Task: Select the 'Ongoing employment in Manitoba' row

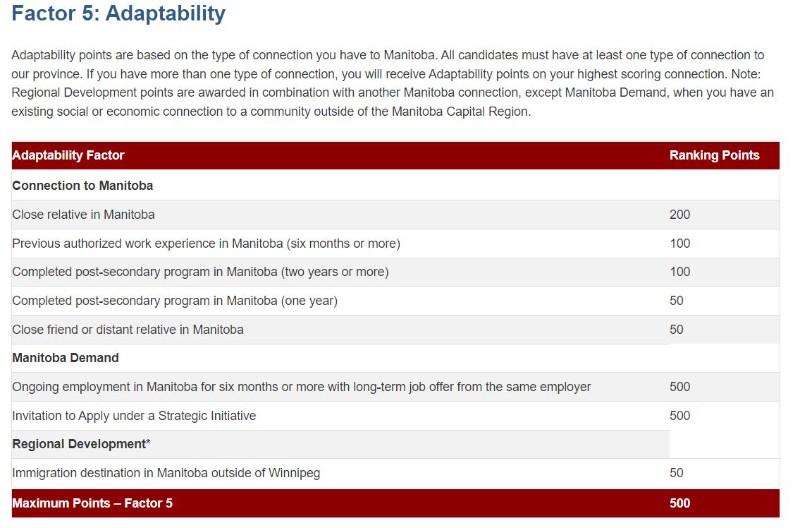Action: [x=395, y=387]
